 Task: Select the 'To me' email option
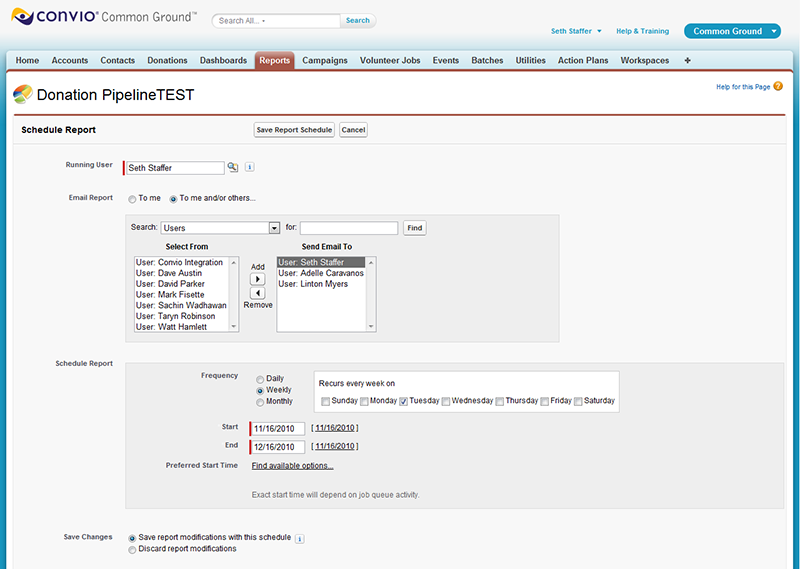point(132,199)
